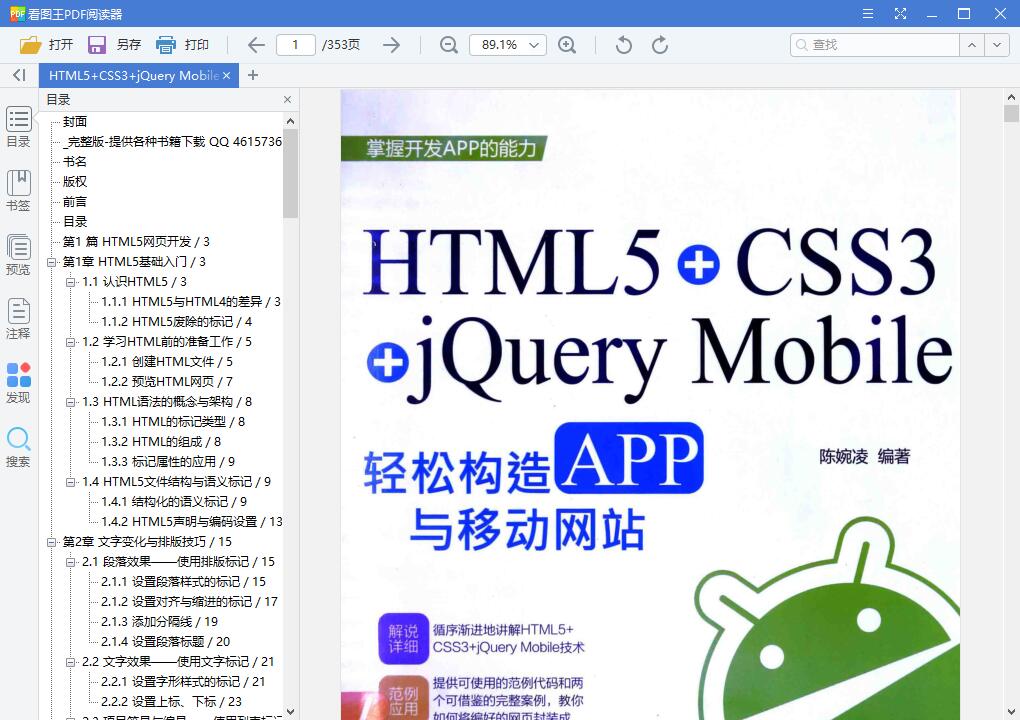This screenshot has height=720, width=1020.
Task: Select 1.3.1 HTML的标记类型 / 8
Action: tap(173, 422)
